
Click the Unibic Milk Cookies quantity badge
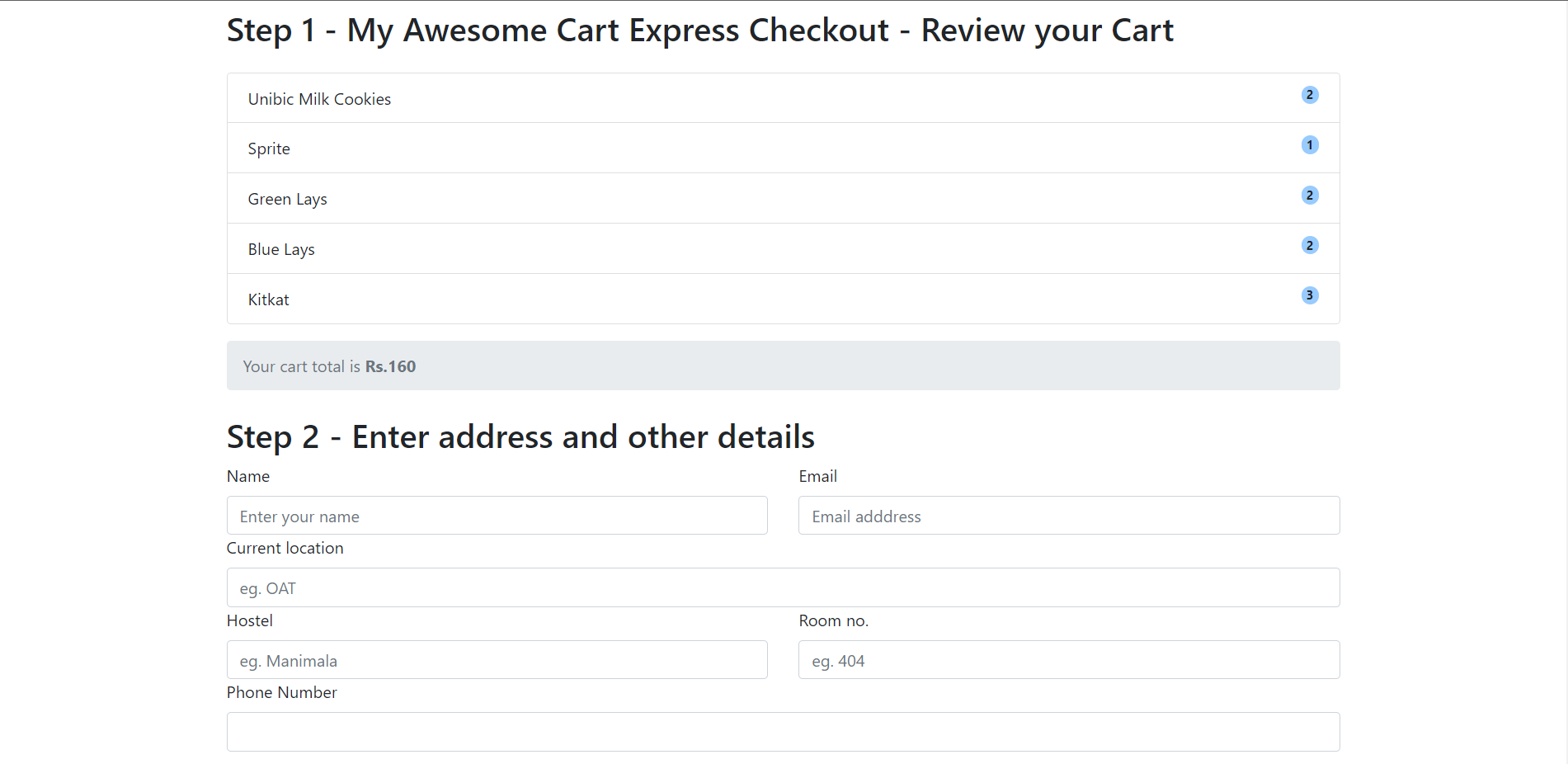(1309, 95)
